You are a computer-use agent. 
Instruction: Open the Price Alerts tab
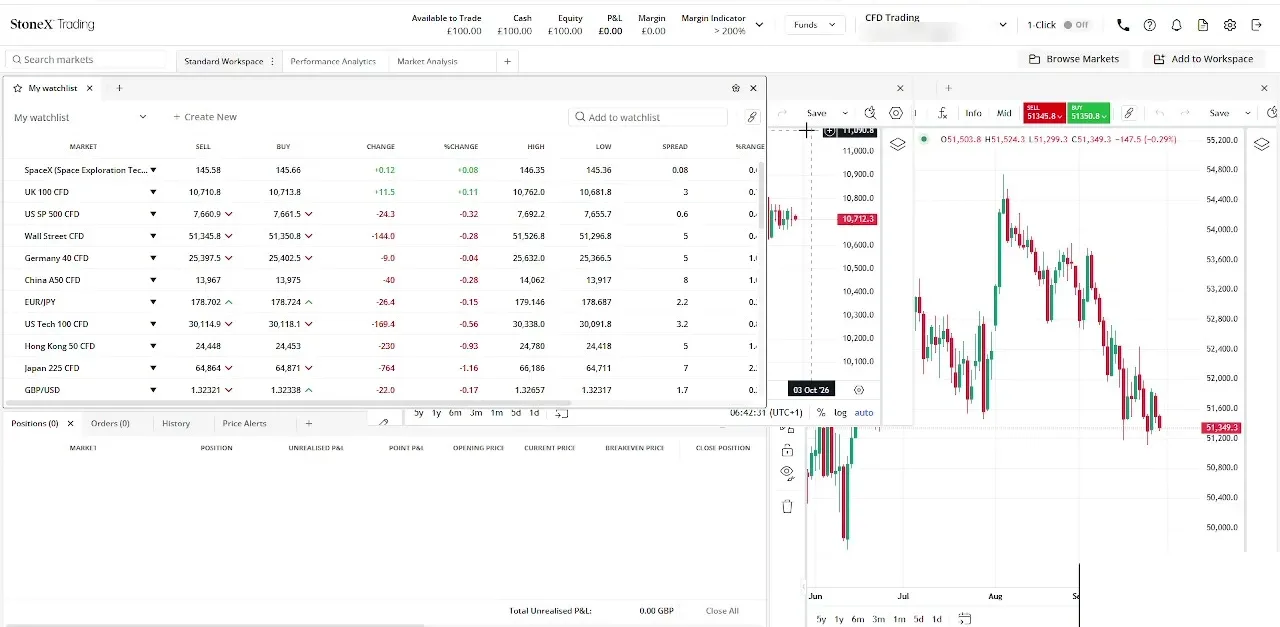click(245, 423)
